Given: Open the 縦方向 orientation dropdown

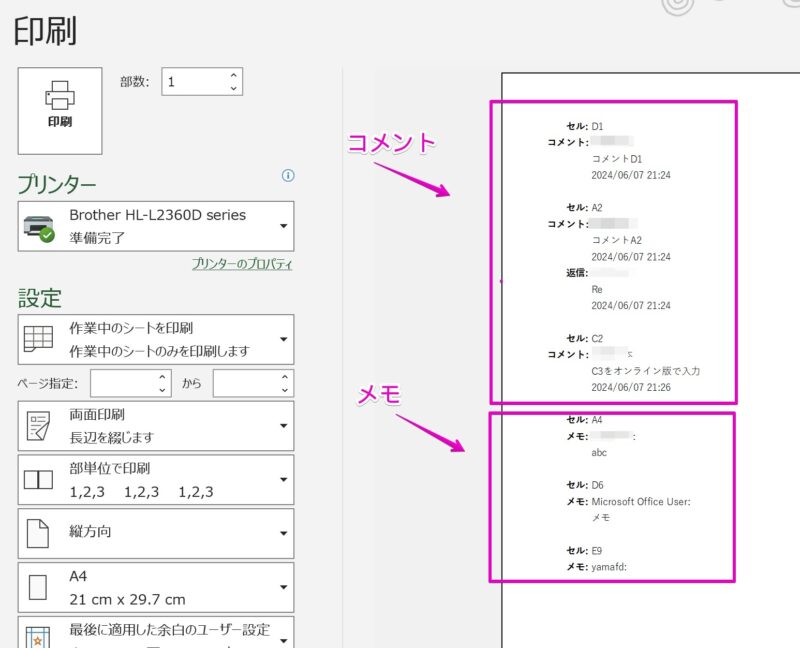Looking at the screenshot, I should point(281,533).
